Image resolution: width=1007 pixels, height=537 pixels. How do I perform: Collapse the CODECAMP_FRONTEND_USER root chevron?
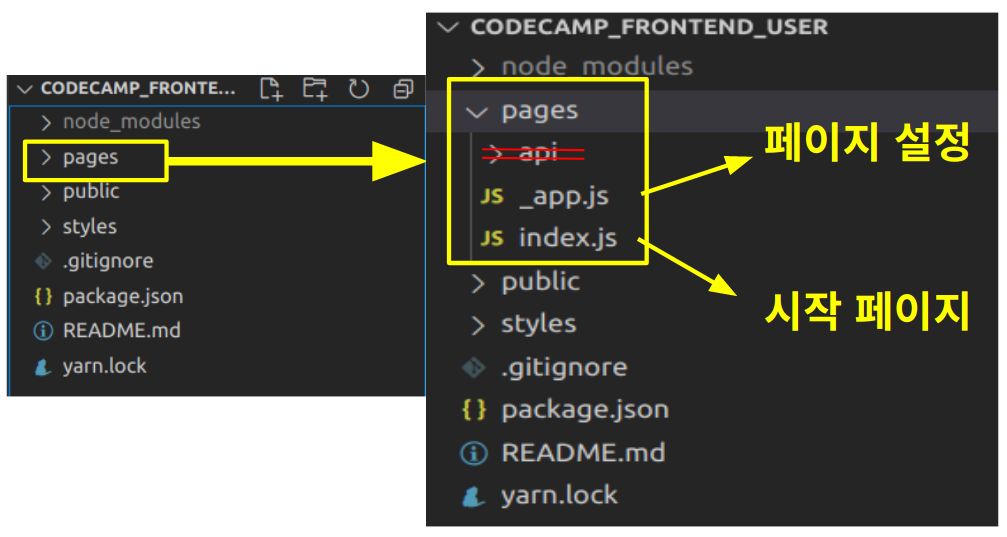448,27
